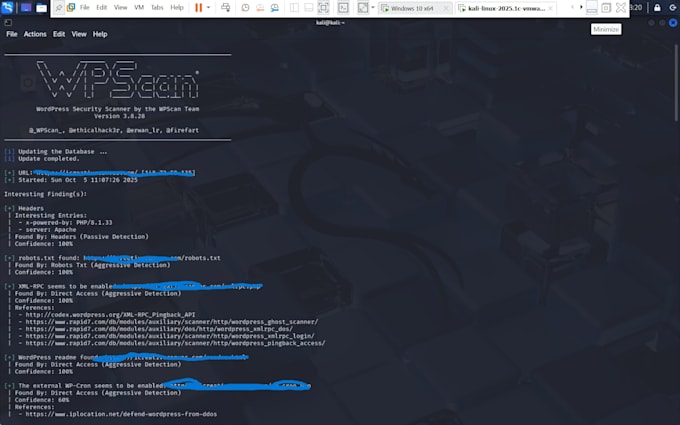Open the terminal View menu
Viewport: 680px width, 425px height.
point(79,34)
